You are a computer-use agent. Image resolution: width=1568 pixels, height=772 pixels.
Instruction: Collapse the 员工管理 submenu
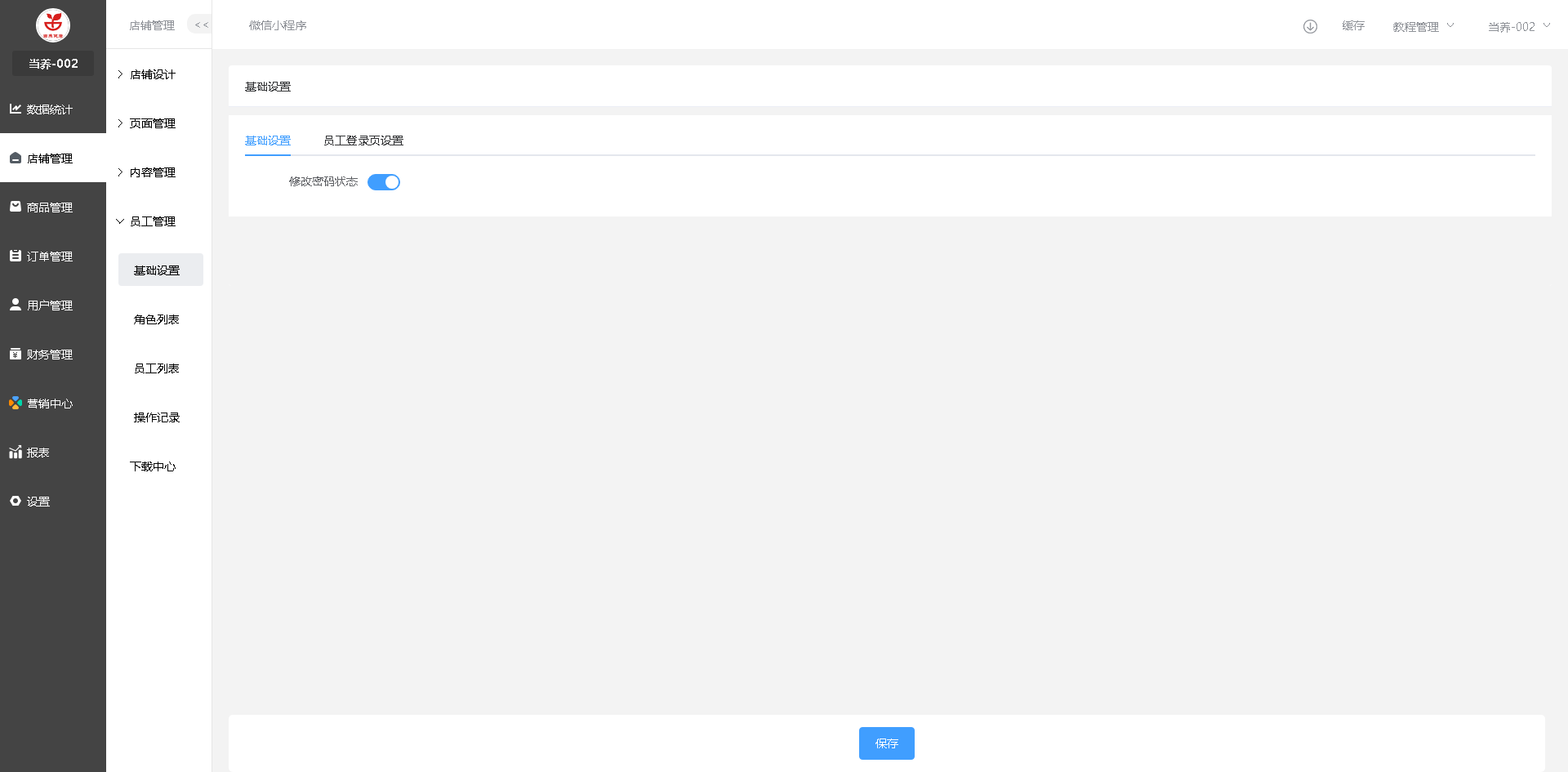pyautogui.click(x=153, y=221)
